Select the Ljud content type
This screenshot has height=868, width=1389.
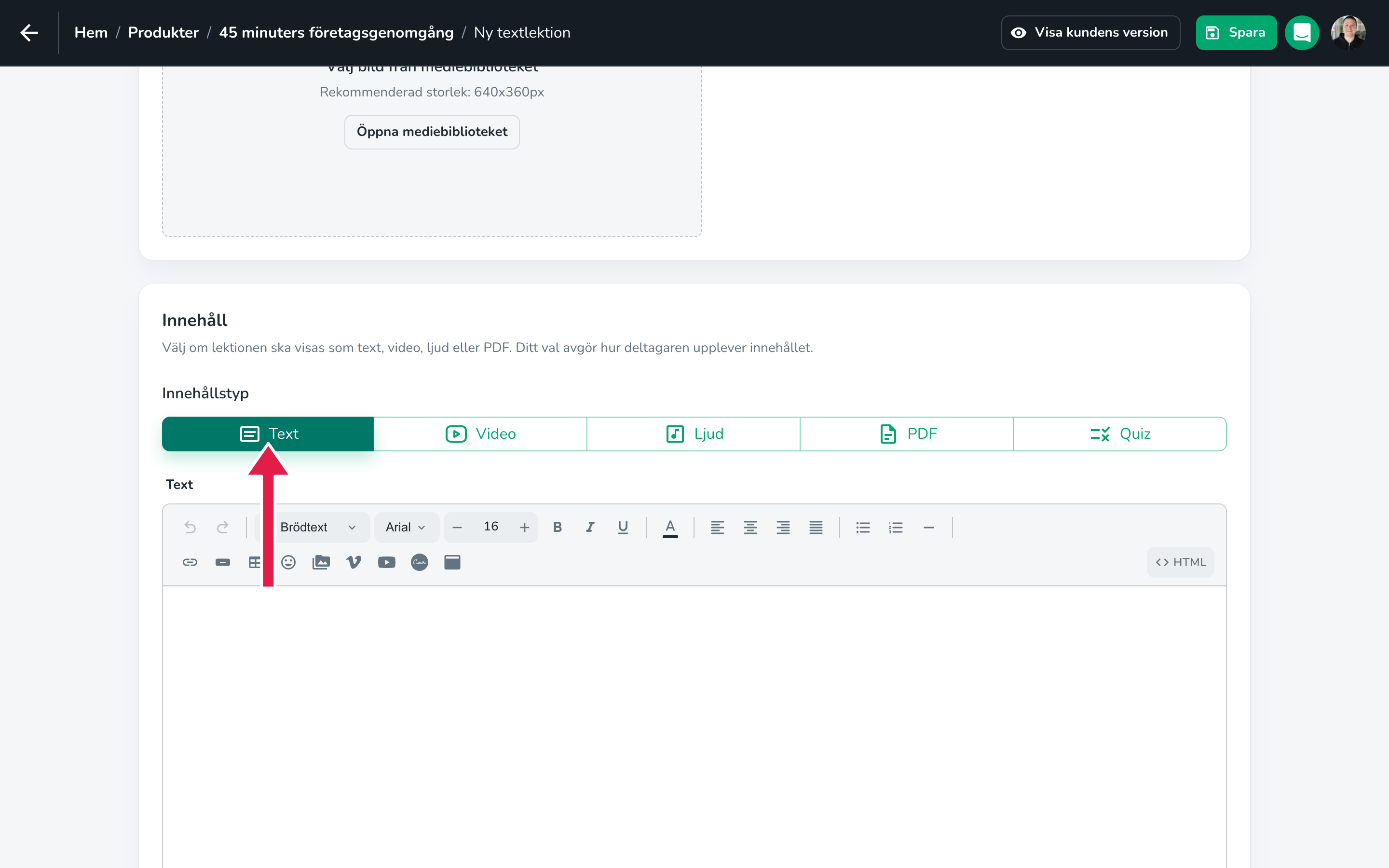click(694, 434)
